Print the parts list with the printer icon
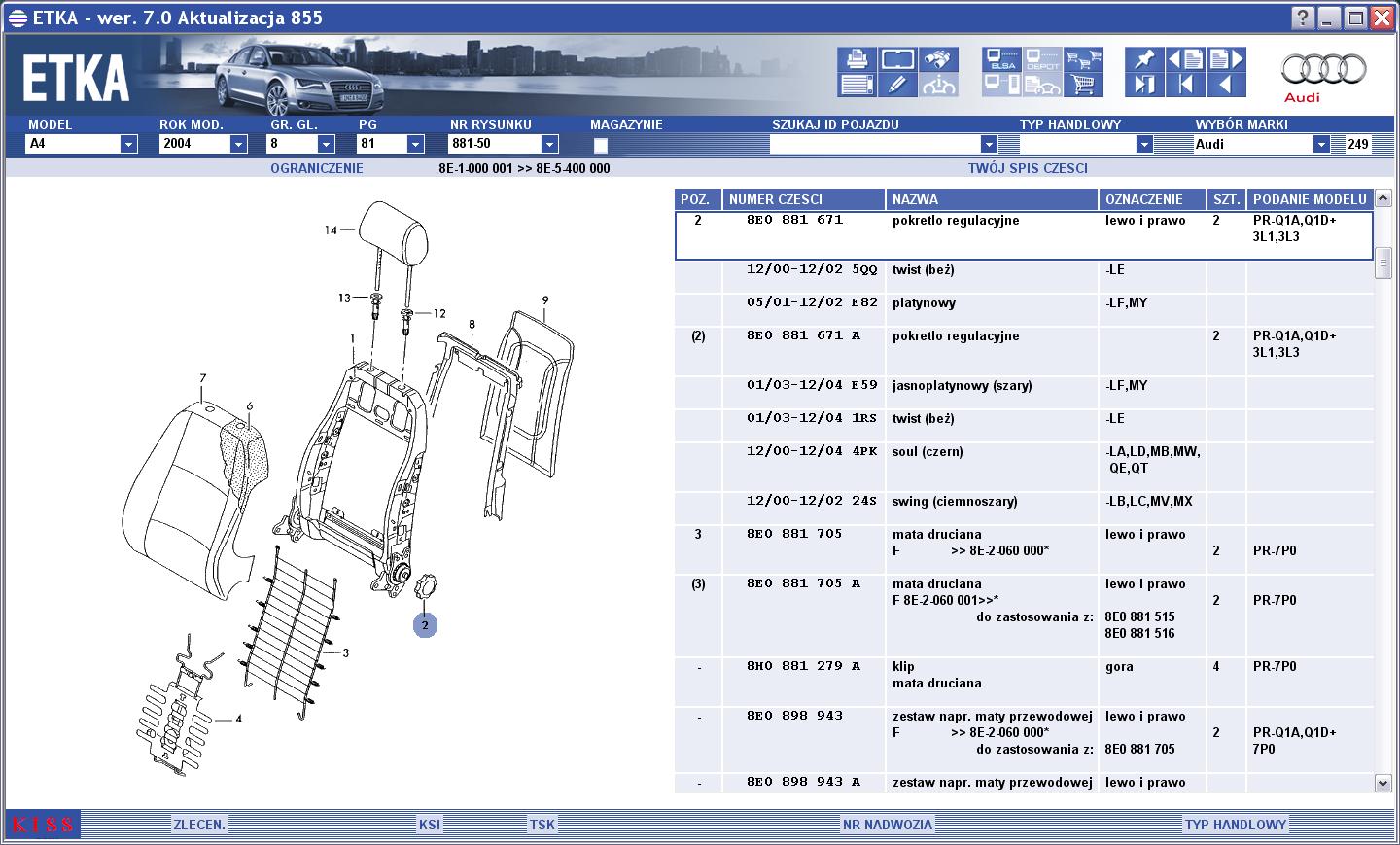This screenshot has width=1400, height=845. coord(857,59)
